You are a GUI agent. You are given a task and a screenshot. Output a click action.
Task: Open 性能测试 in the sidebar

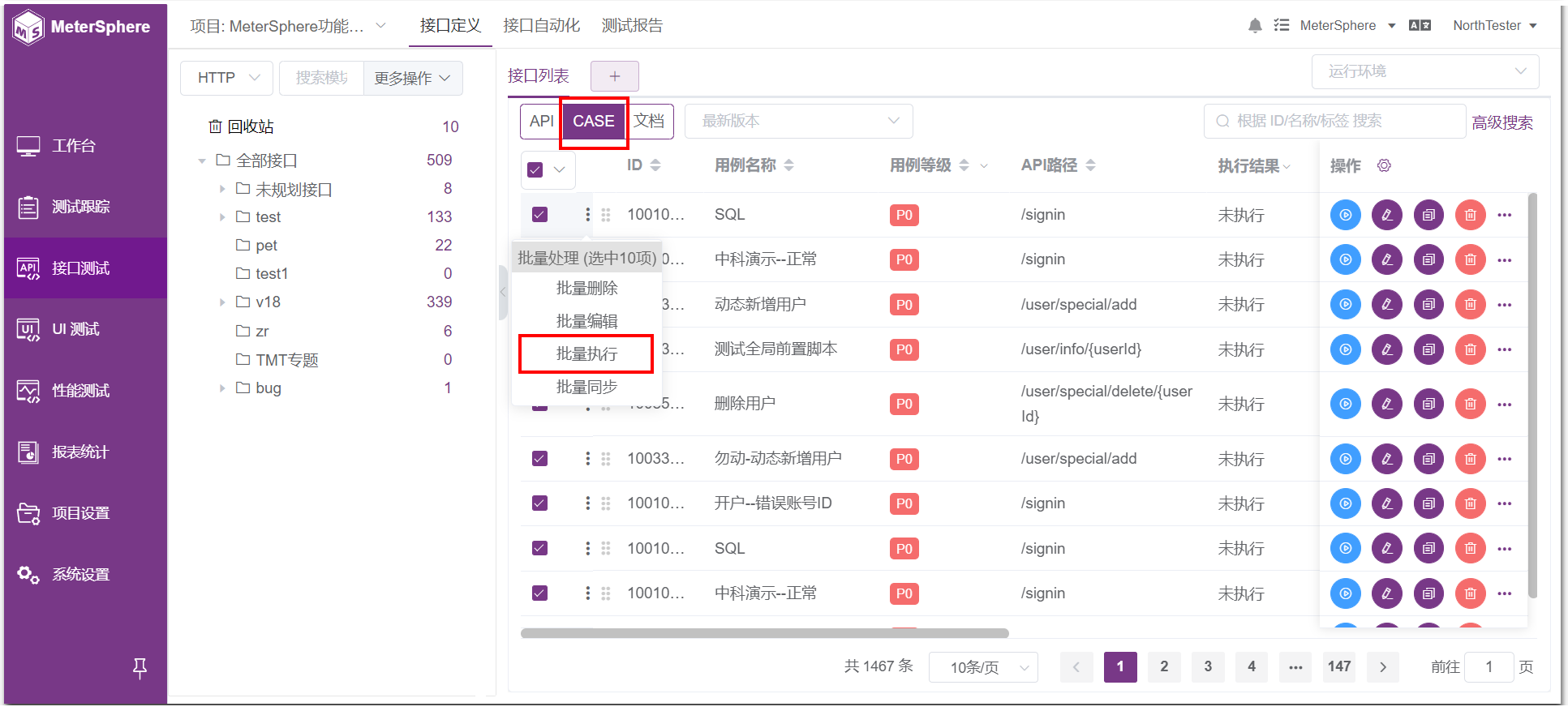tap(85, 391)
